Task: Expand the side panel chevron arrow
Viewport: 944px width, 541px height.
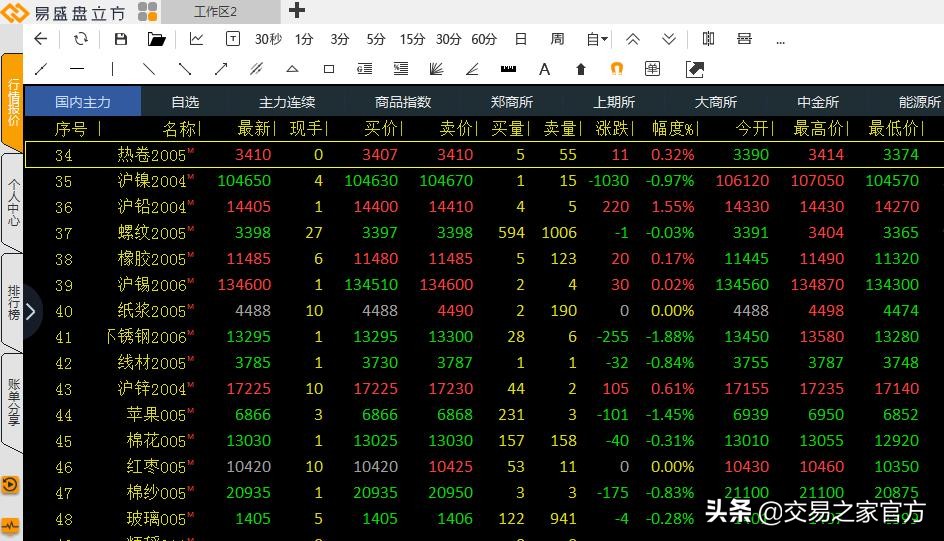Action: (31, 311)
